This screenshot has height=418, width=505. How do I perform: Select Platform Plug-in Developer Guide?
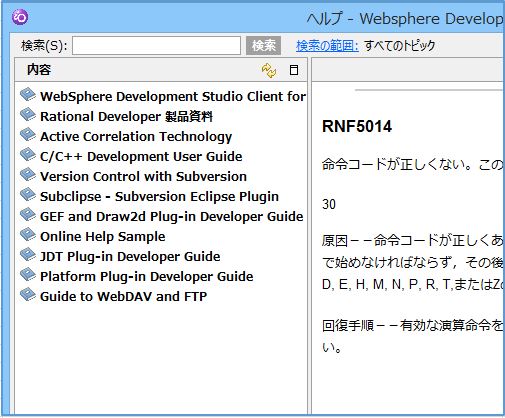coord(147,277)
